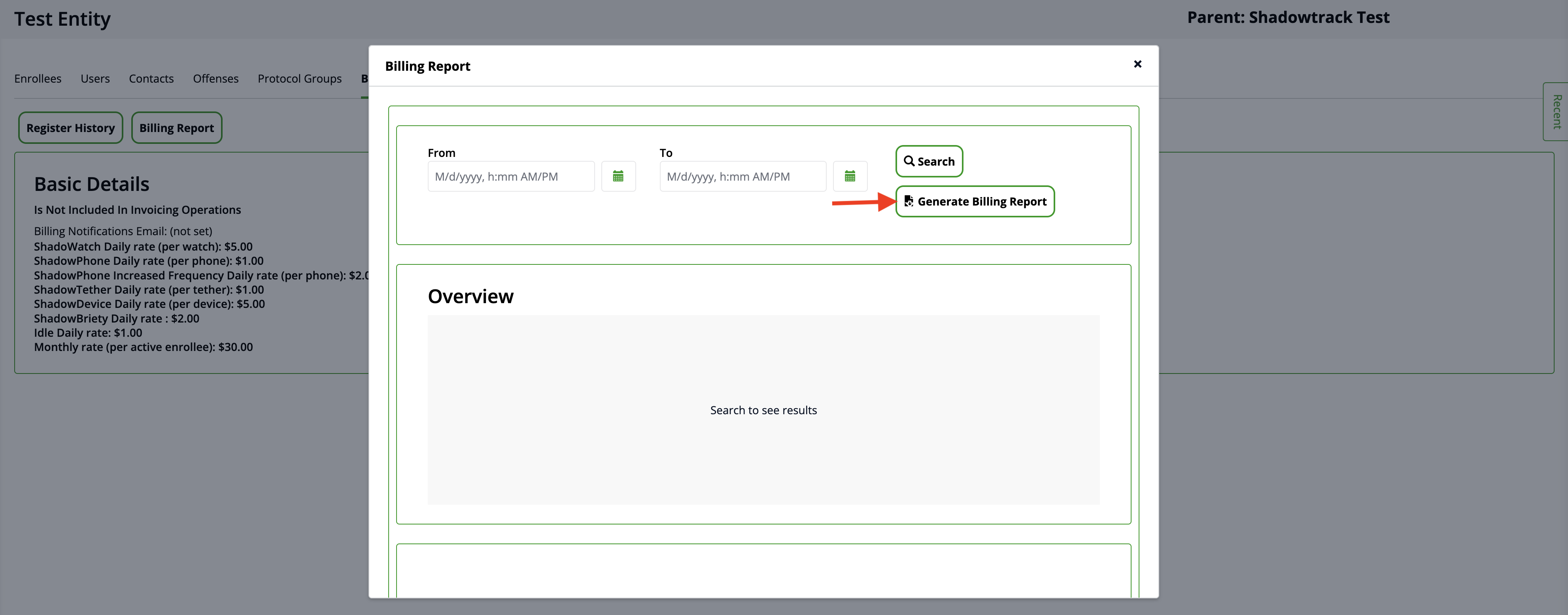Viewport: 1568px width, 615px height.
Task: Focus the To date input field
Action: click(x=742, y=176)
